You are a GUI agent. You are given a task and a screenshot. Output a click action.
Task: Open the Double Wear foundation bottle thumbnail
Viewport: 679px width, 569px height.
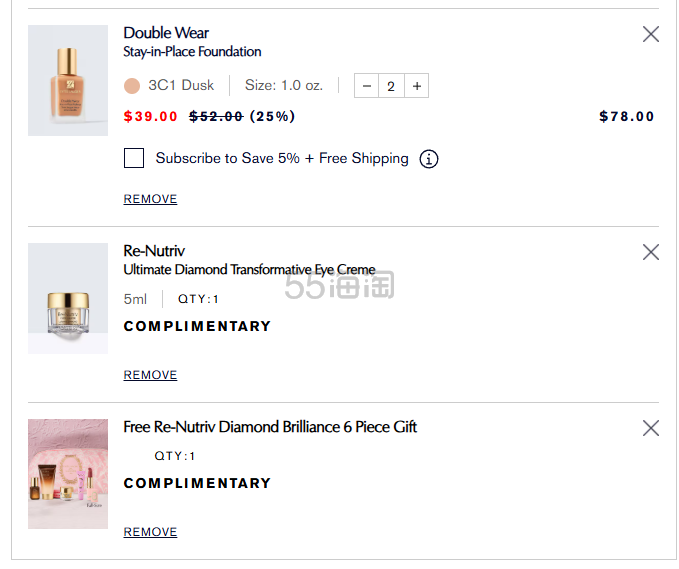pos(68,80)
